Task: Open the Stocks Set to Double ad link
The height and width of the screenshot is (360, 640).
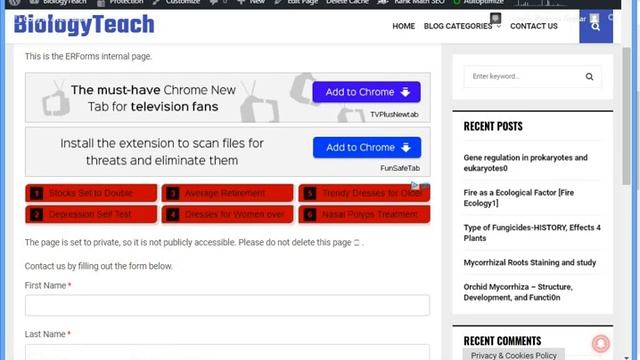Action: [91, 193]
